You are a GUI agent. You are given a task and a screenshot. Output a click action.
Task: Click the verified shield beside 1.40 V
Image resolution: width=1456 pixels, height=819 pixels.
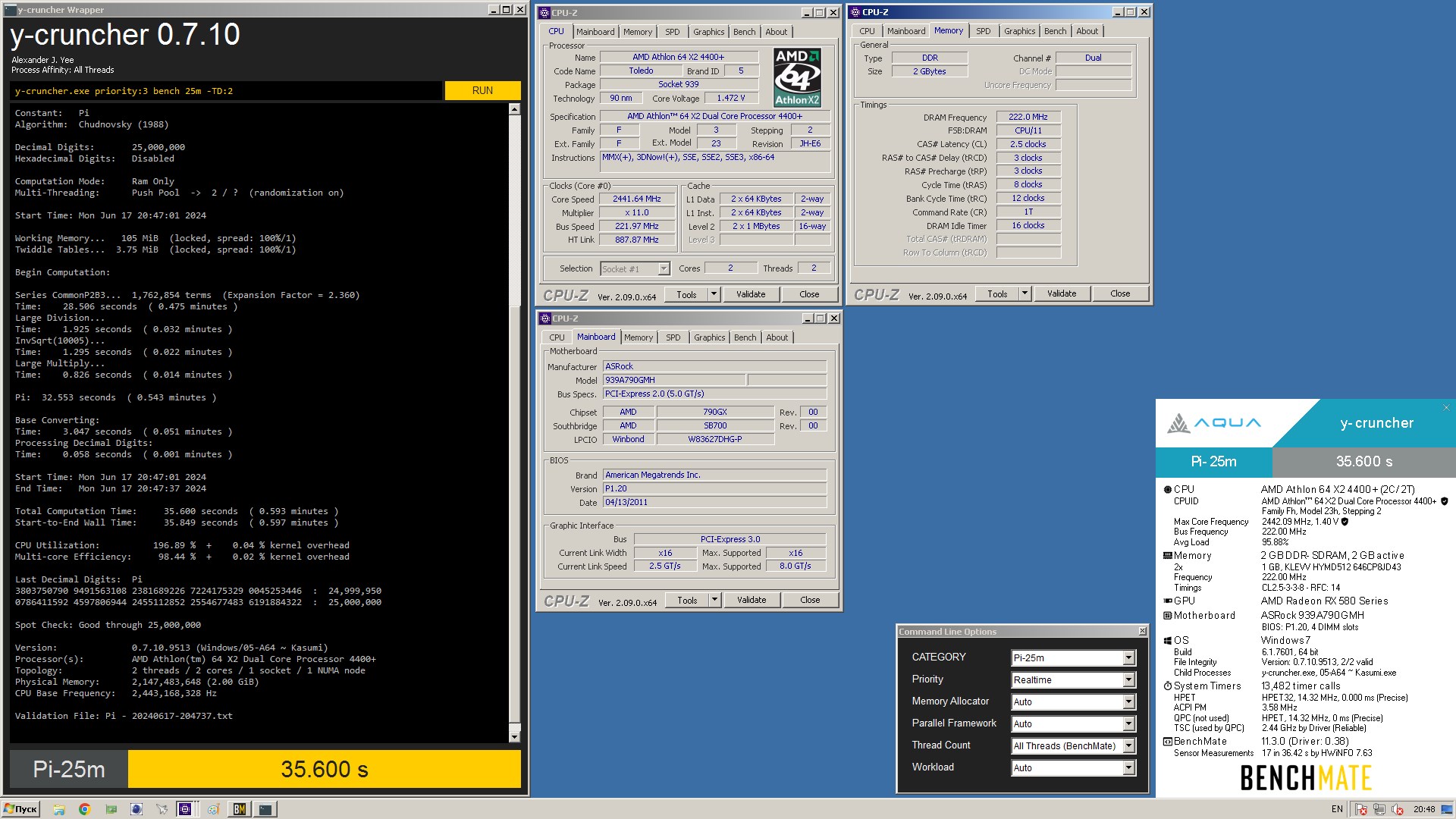point(1345,522)
